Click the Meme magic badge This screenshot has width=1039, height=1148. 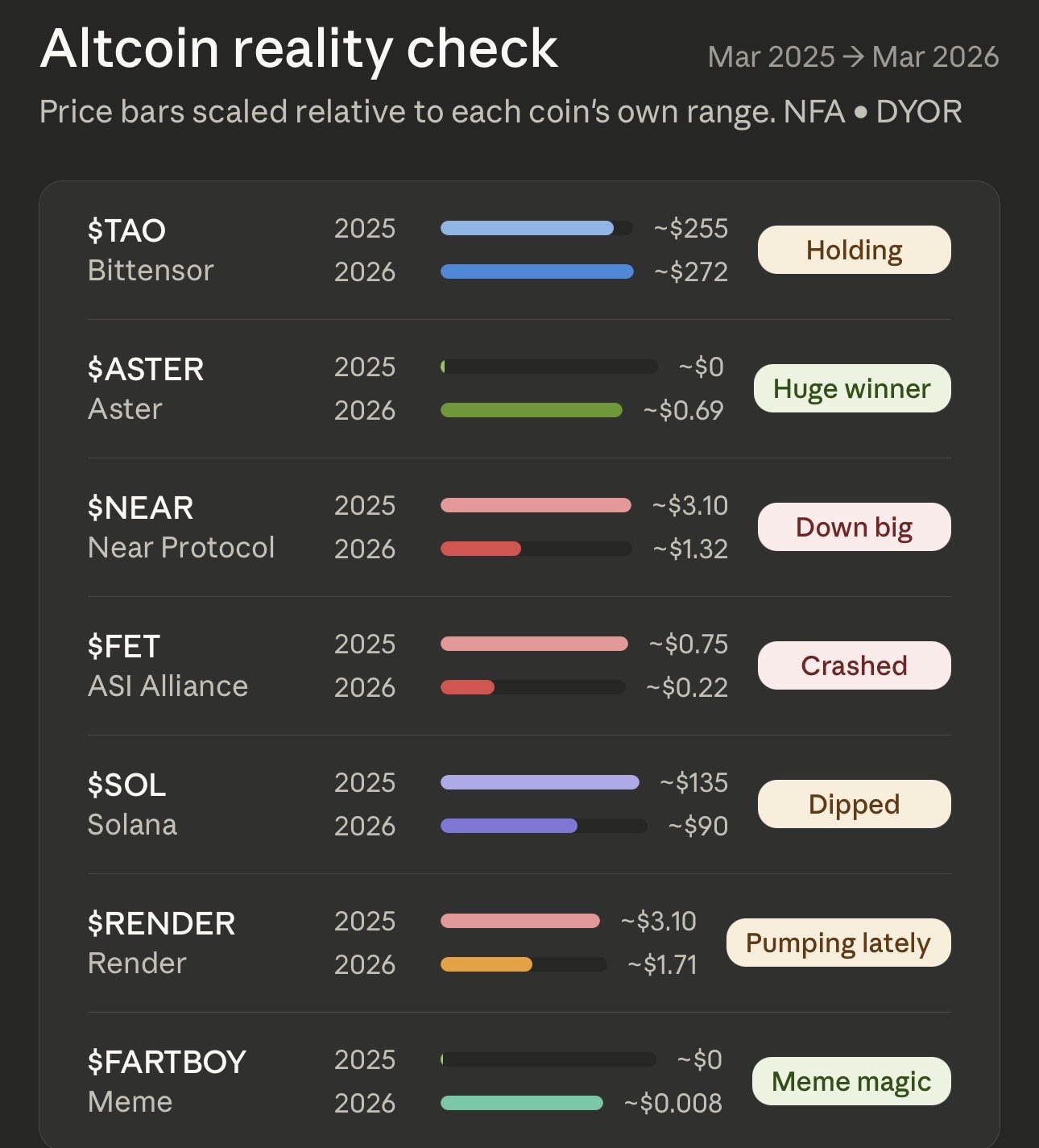point(851,1081)
